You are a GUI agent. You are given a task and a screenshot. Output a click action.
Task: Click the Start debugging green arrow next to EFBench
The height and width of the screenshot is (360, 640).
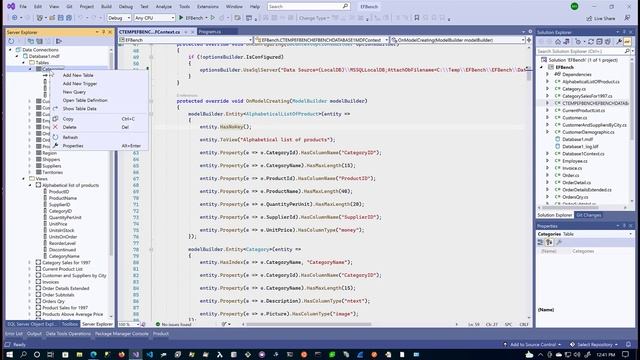pyautogui.click(x=181, y=18)
